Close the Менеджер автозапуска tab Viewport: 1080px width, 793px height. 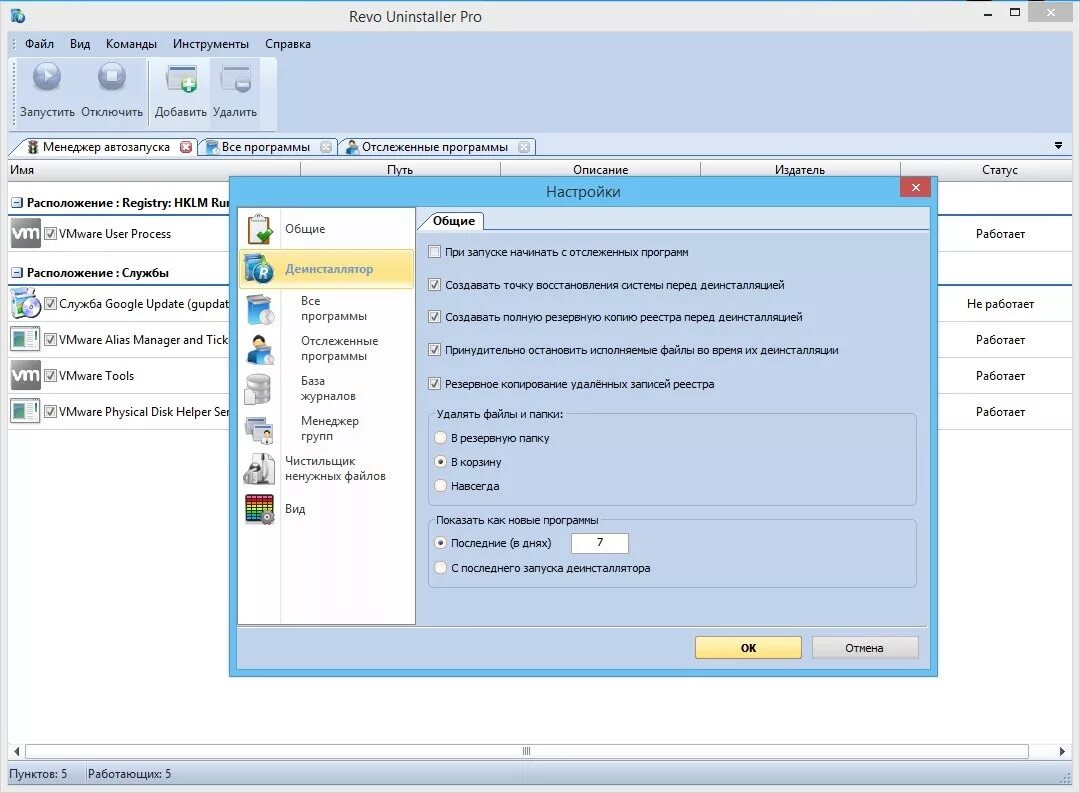[x=186, y=147]
